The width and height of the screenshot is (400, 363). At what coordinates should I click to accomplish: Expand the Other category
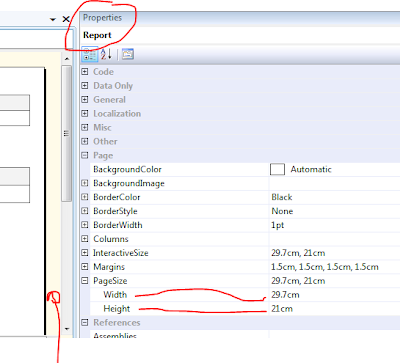tap(85, 141)
